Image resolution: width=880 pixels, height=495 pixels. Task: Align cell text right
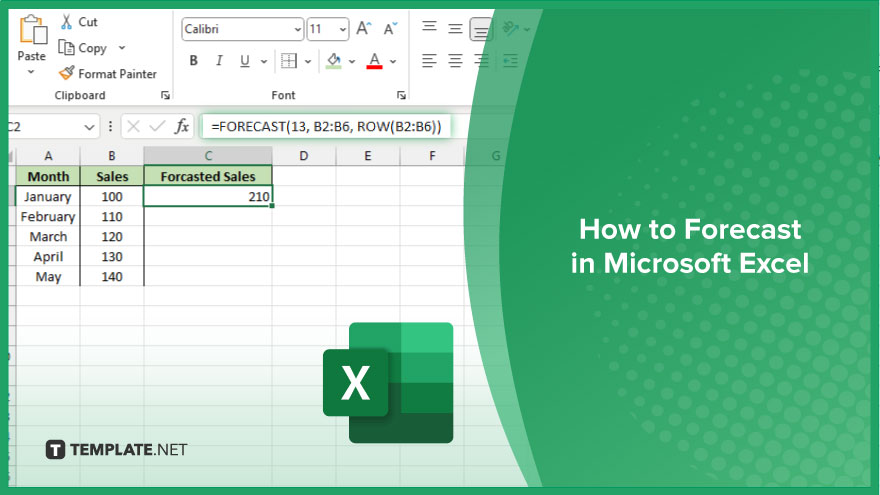coord(481,61)
